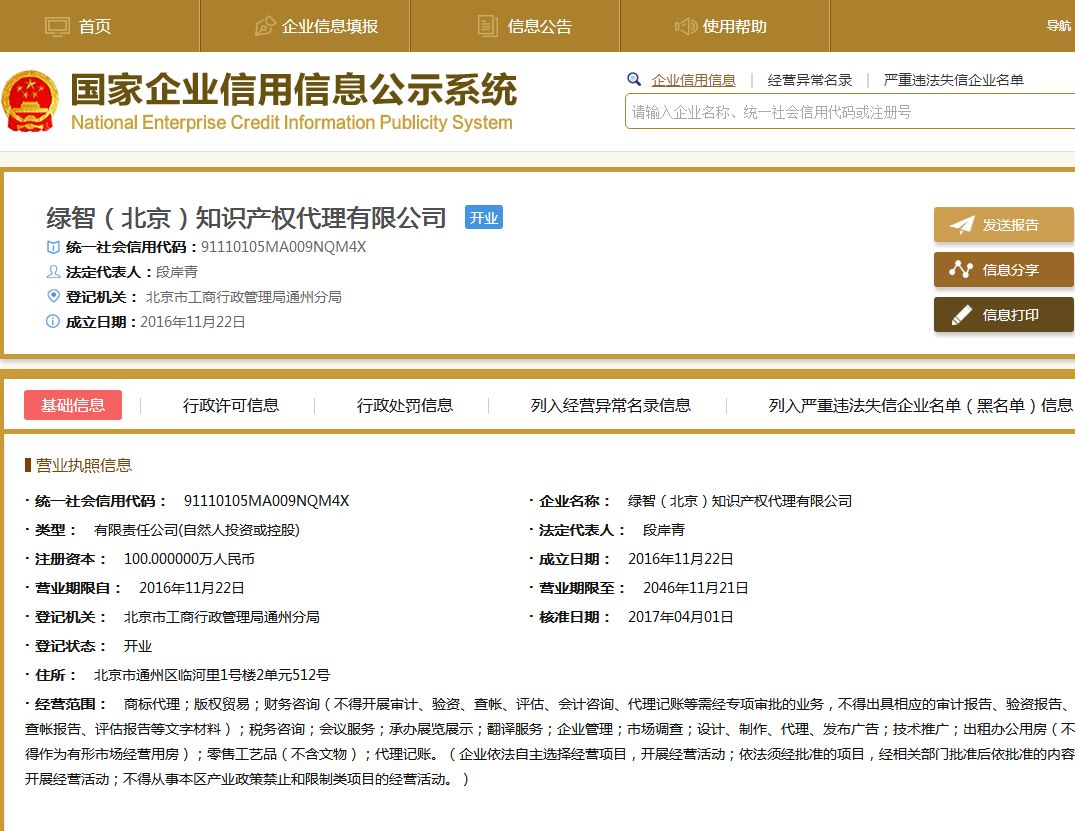Viewport: 1075px width, 831px height.
Task: Click the header 成立日期 value 2016年11月22日
Action: point(193,322)
